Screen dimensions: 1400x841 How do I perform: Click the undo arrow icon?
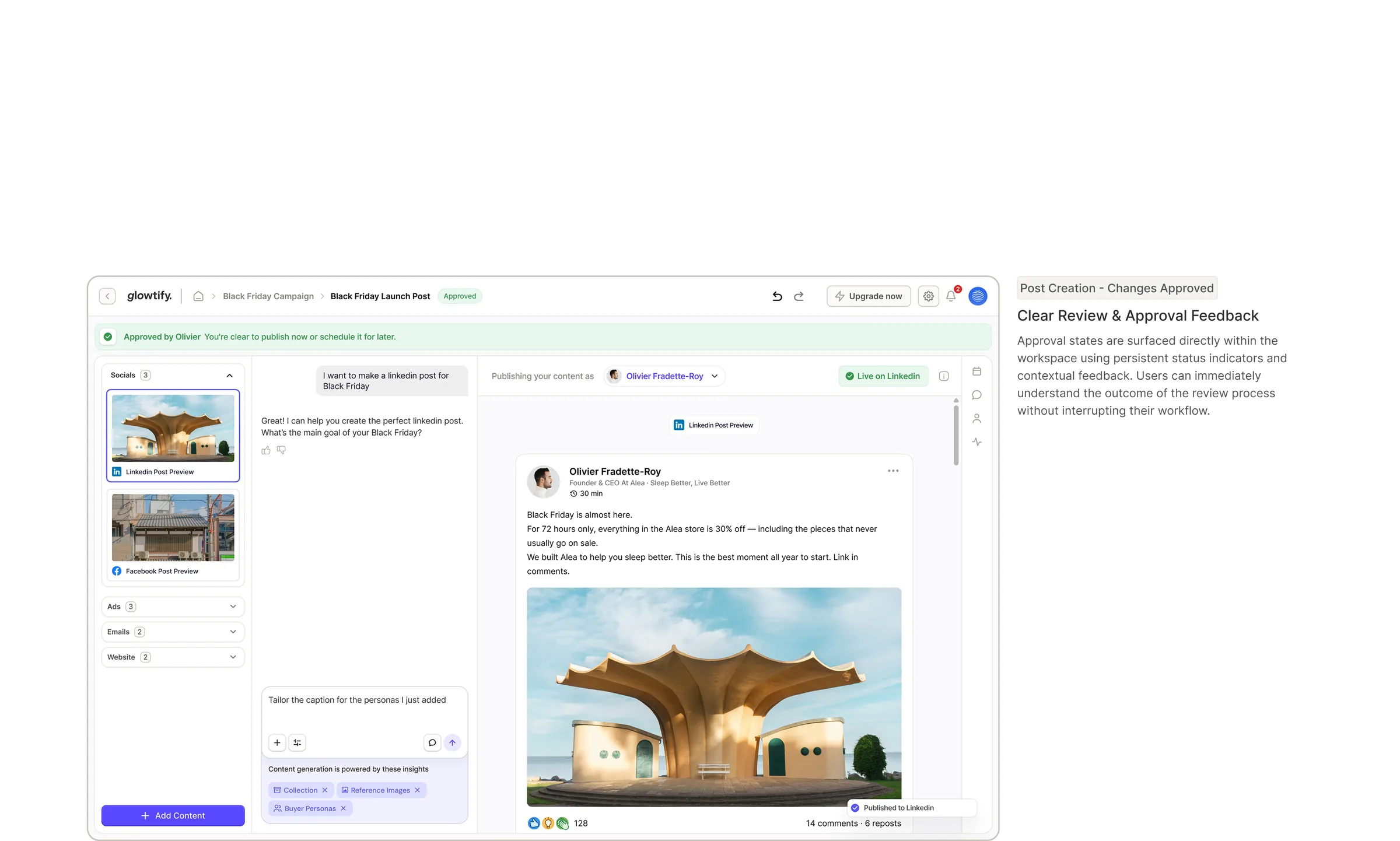(x=777, y=296)
